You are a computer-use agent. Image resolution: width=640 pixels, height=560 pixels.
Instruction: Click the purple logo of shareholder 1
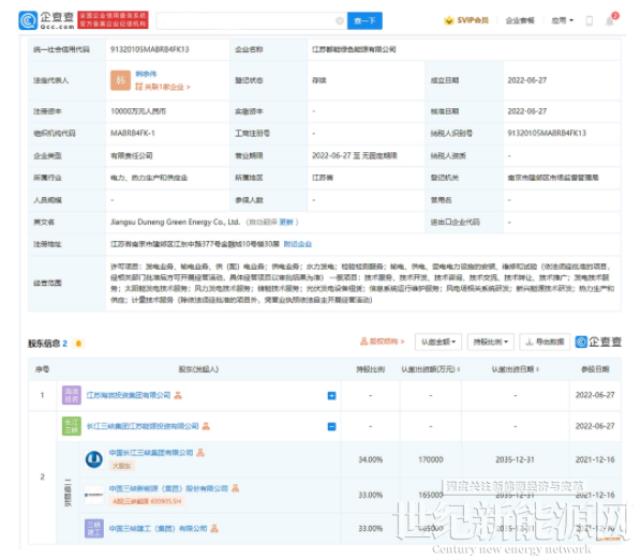click(71, 395)
